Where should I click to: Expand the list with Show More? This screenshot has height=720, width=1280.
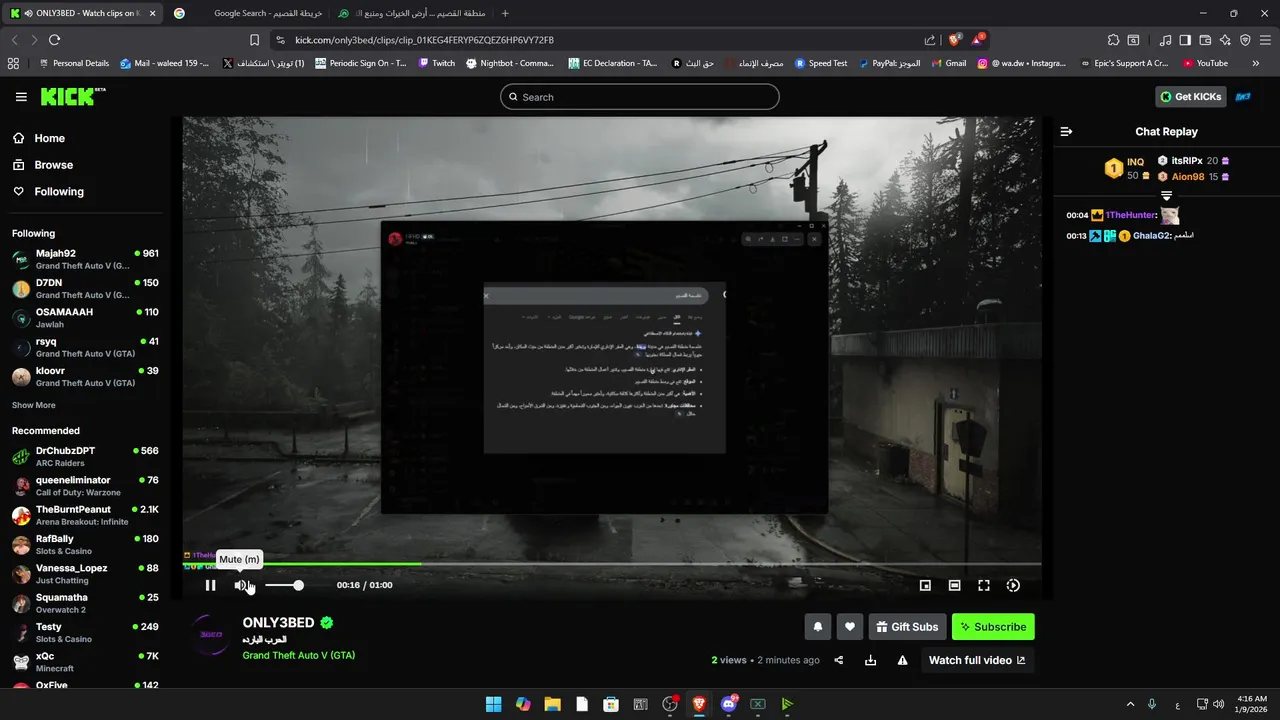coord(33,405)
